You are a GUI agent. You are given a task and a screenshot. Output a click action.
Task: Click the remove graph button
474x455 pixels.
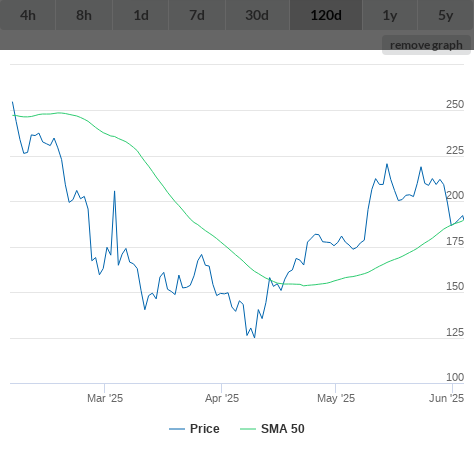pyautogui.click(x=426, y=45)
